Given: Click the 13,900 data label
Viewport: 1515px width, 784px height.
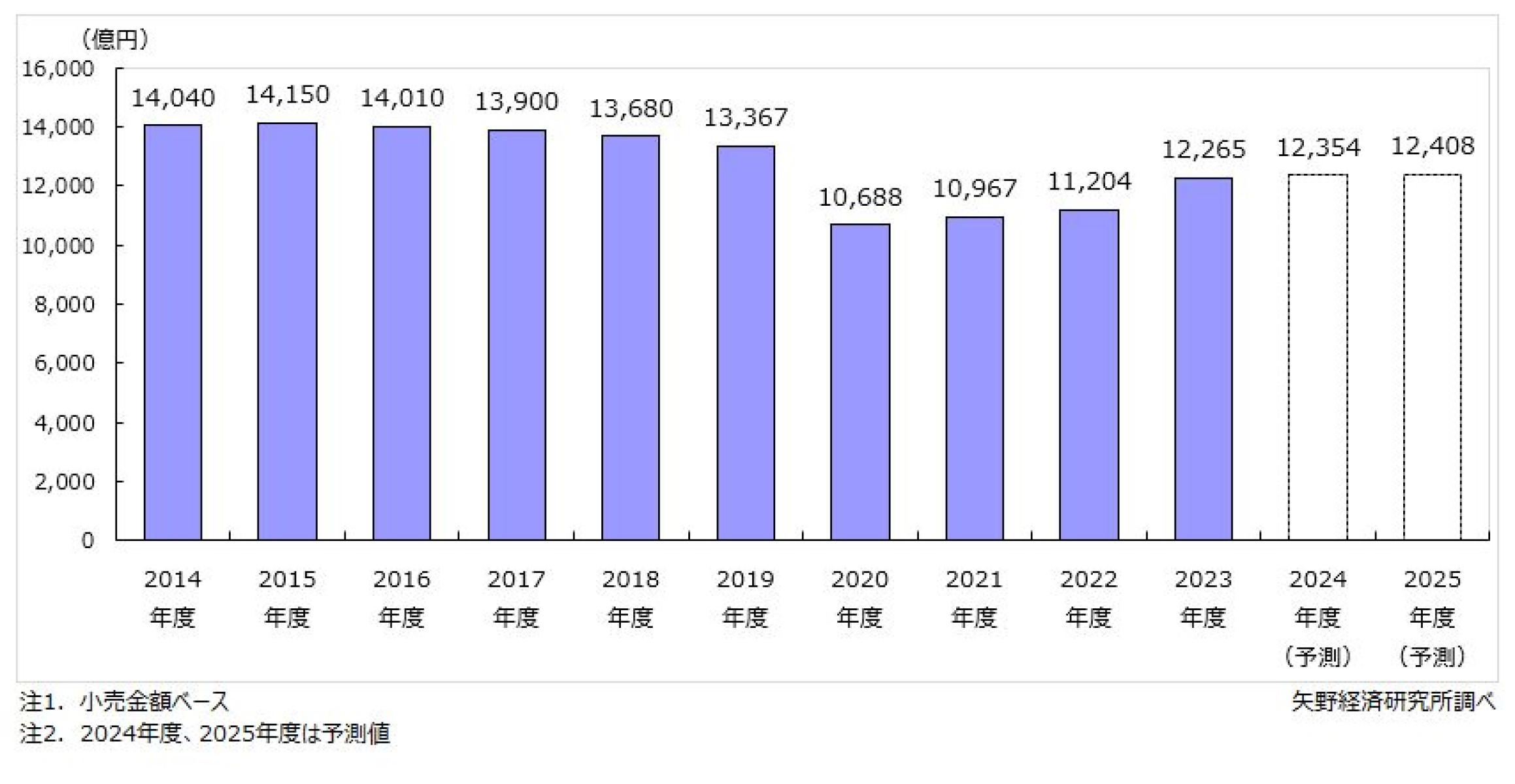Looking at the screenshot, I should click(x=516, y=102).
